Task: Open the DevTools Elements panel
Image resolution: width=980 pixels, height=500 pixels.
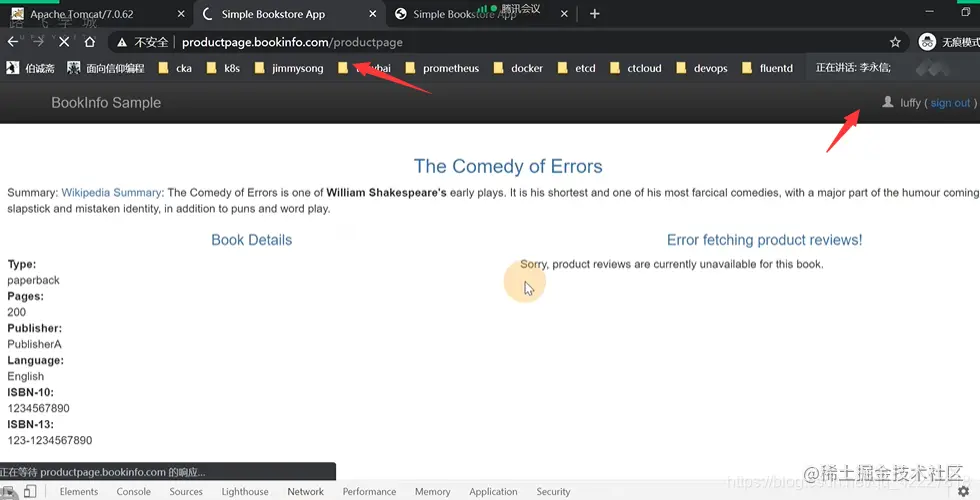Action: tap(79, 492)
